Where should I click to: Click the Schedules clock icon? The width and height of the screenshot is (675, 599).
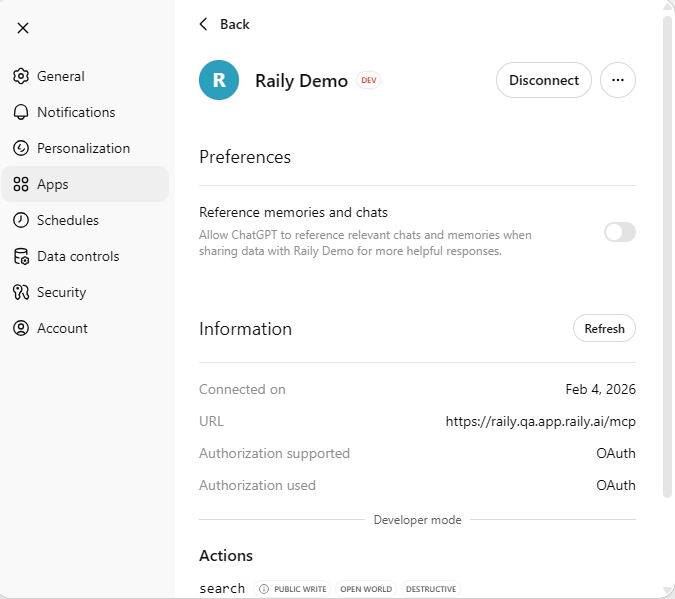pos(21,220)
